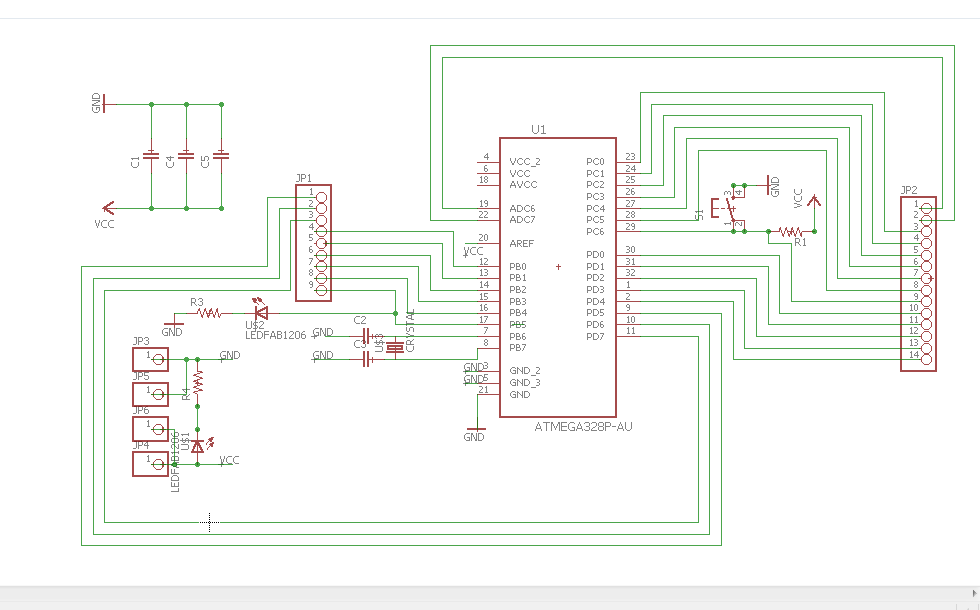Click the PB0 pin label
The image size is (980, 610).
pyautogui.click(x=518, y=267)
